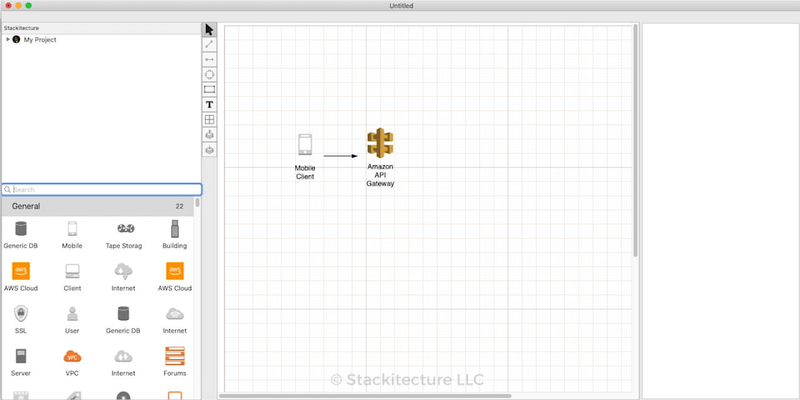Expand the My Project tree node
Screen dimensions: 800x400
(x=8, y=39)
